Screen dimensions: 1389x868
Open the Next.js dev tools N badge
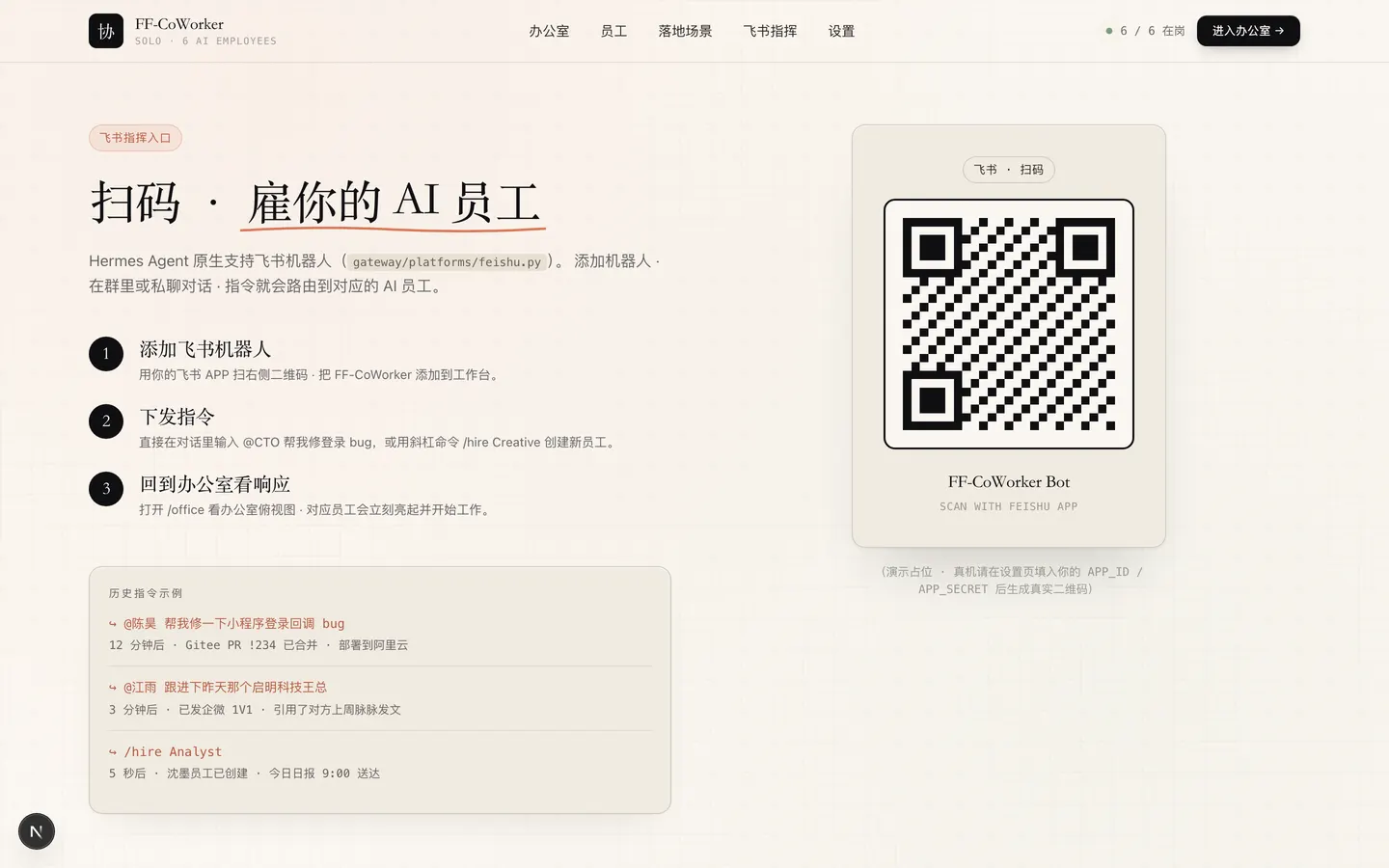tap(37, 831)
